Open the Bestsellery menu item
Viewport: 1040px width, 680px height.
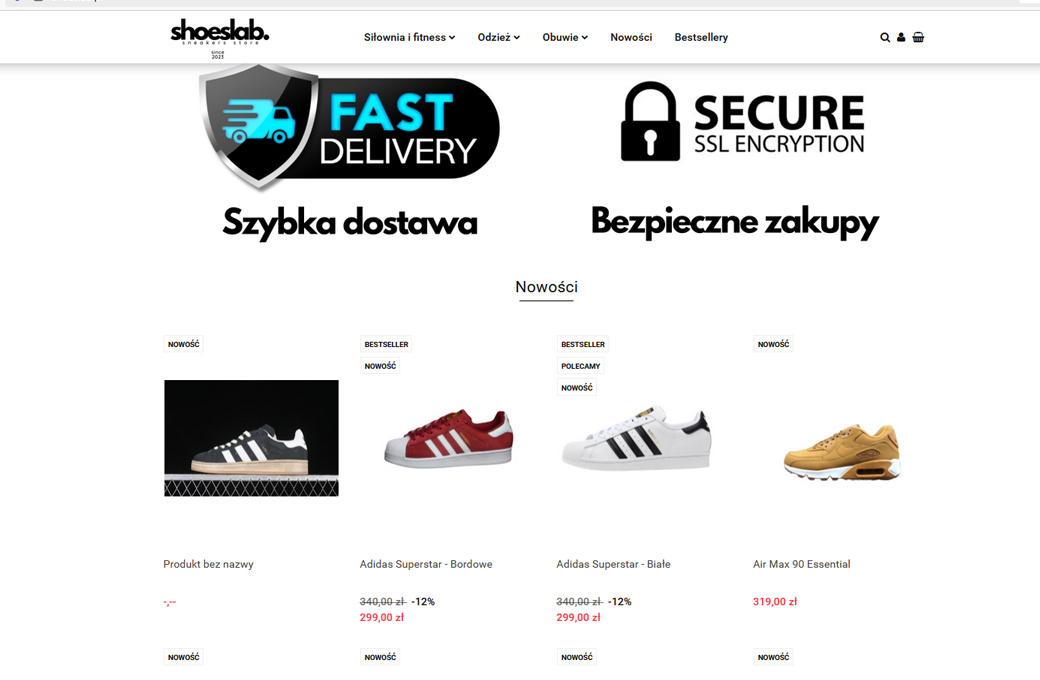pos(701,37)
